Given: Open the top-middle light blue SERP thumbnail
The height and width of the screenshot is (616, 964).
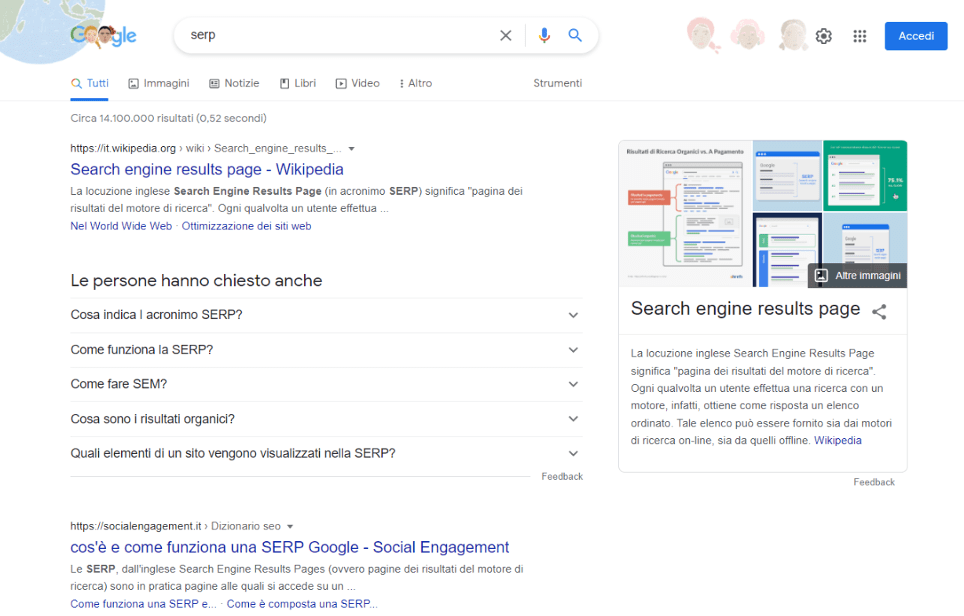Looking at the screenshot, I should pos(787,176).
